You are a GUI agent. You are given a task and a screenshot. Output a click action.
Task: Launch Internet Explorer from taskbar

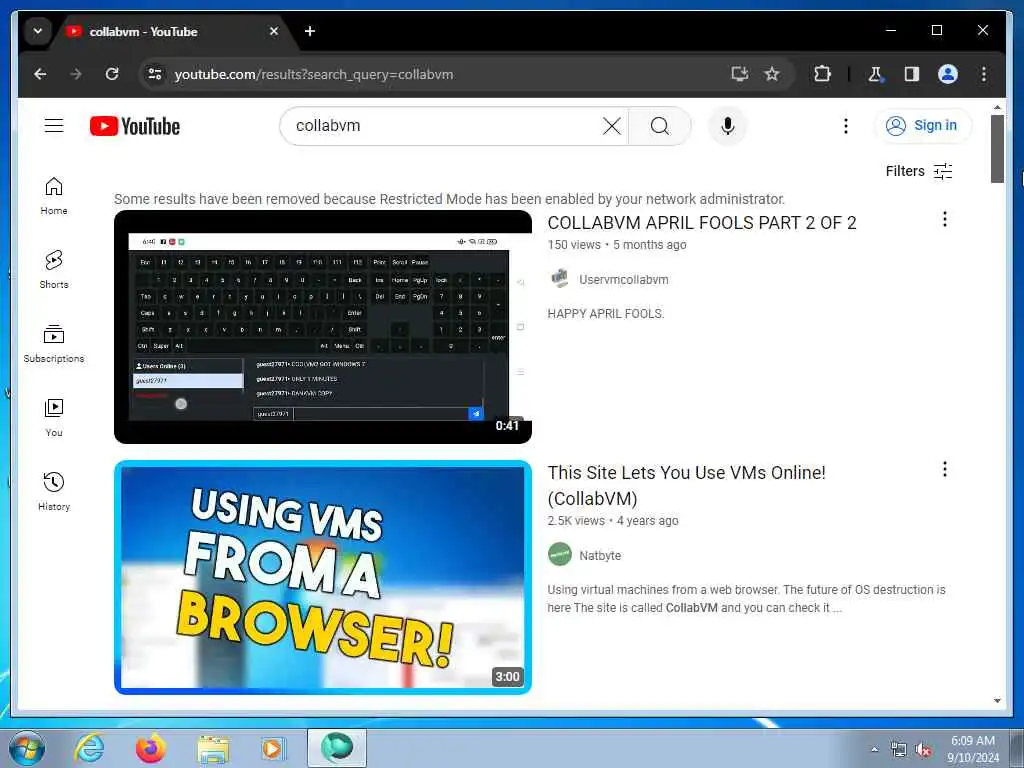pyautogui.click(x=89, y=748)
